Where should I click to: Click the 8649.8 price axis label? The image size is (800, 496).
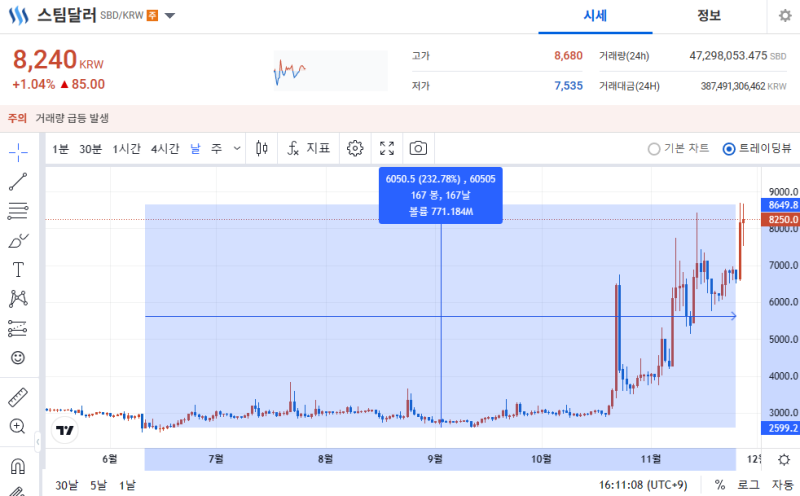[x=780, y=205]
